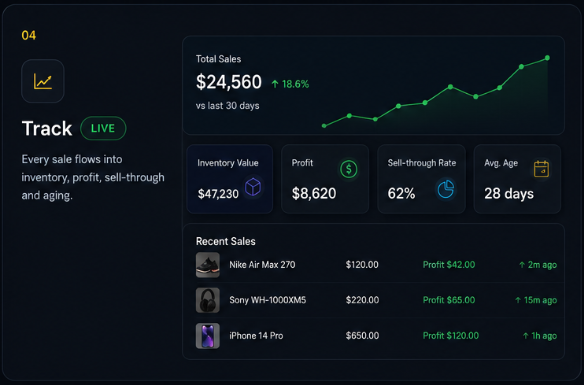This screenshot has width=584, height=385.
Task: Click the Every sale flows description text
Action: click(93, 177)
